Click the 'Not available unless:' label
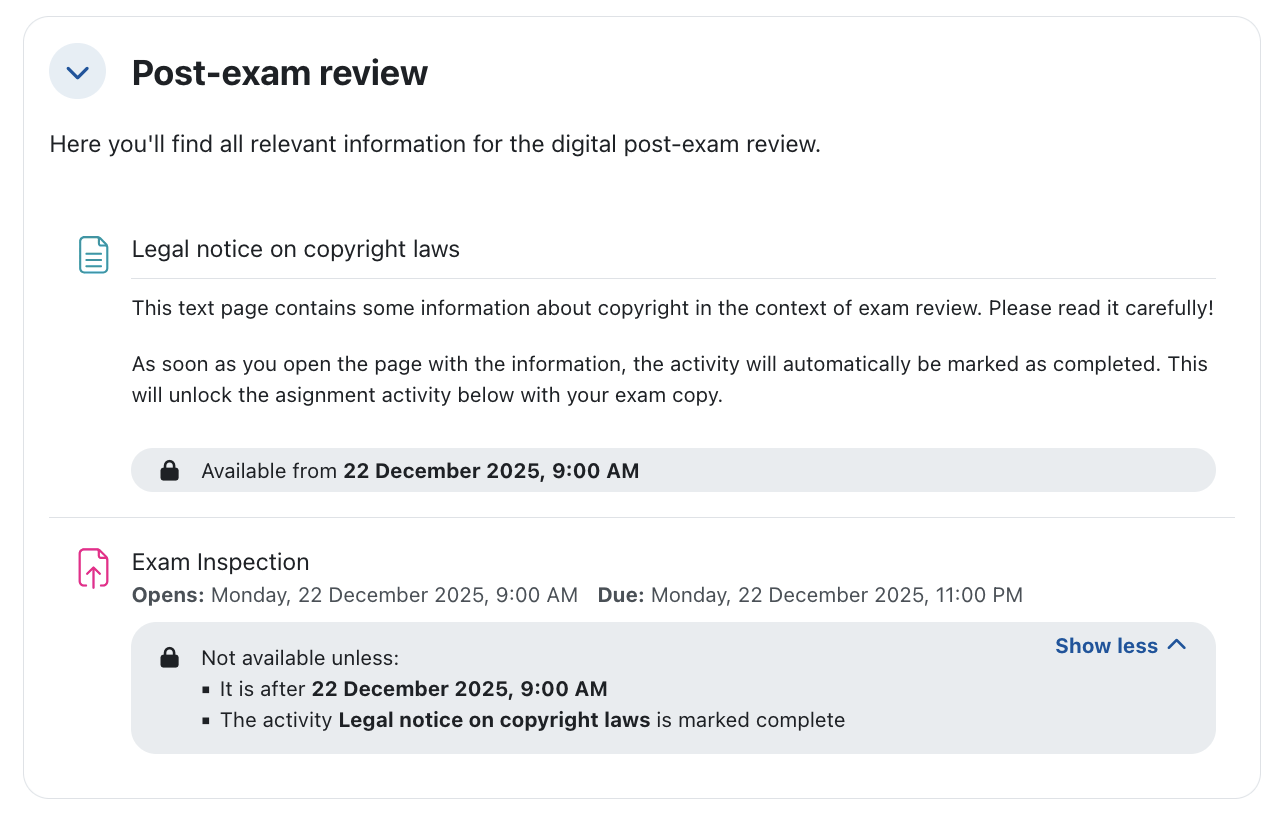Image resolution: width=1280 pixels, height=820 pixels. [x=300, y=658]
